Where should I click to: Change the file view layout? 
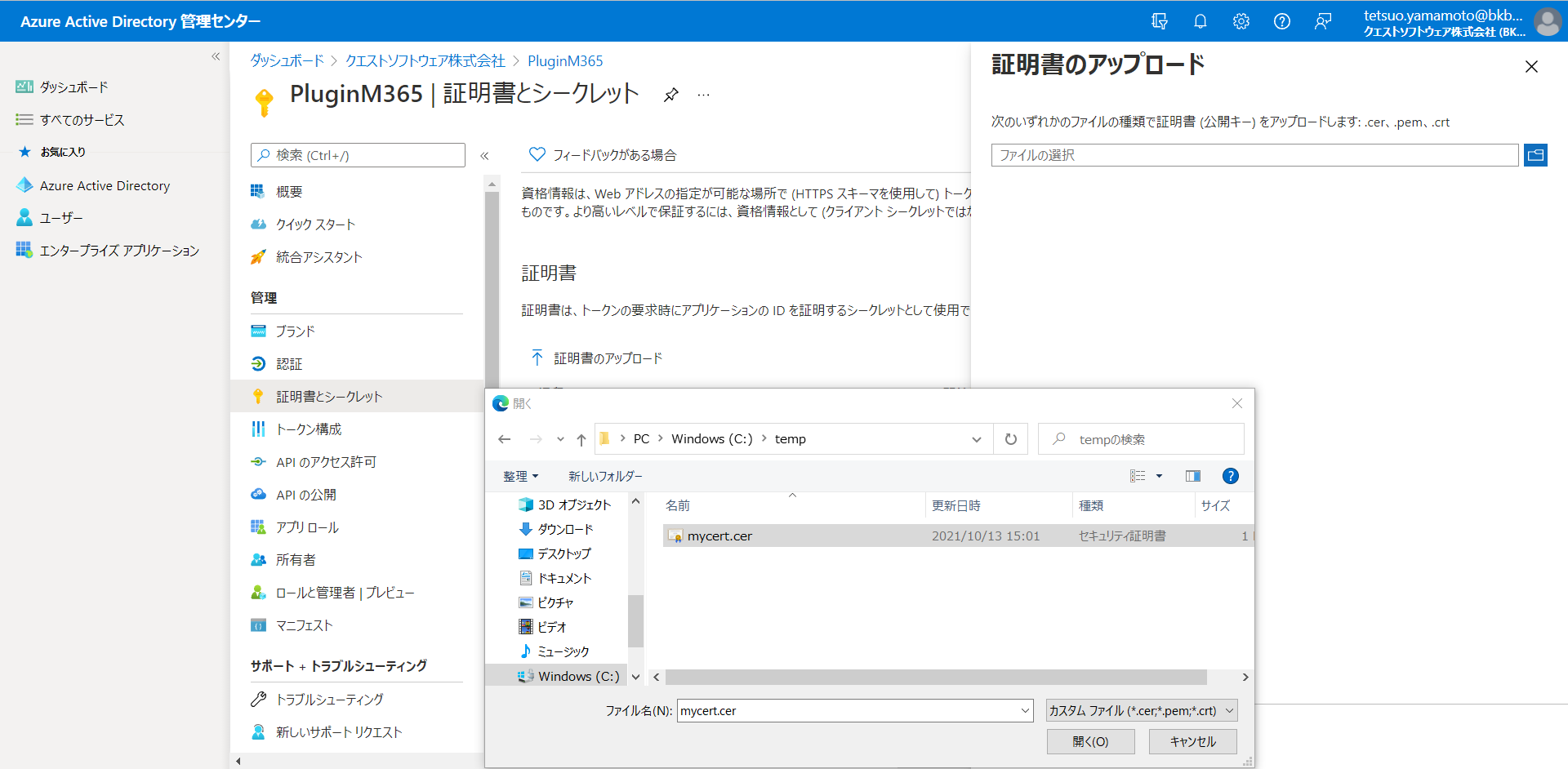click(x=1138, y=476)
